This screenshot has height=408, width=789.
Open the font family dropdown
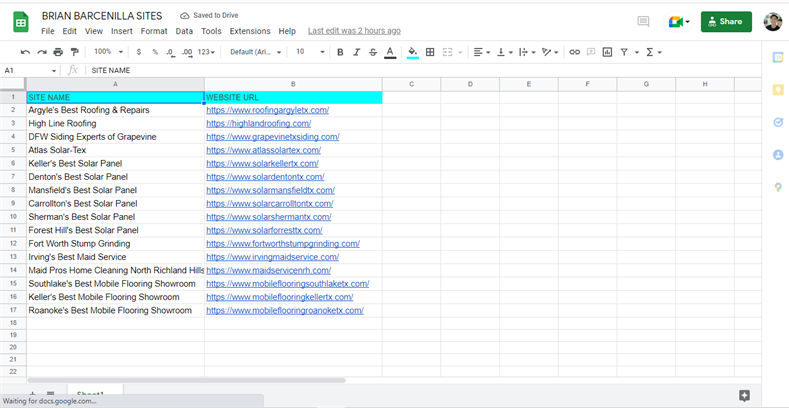pos(256,52)
